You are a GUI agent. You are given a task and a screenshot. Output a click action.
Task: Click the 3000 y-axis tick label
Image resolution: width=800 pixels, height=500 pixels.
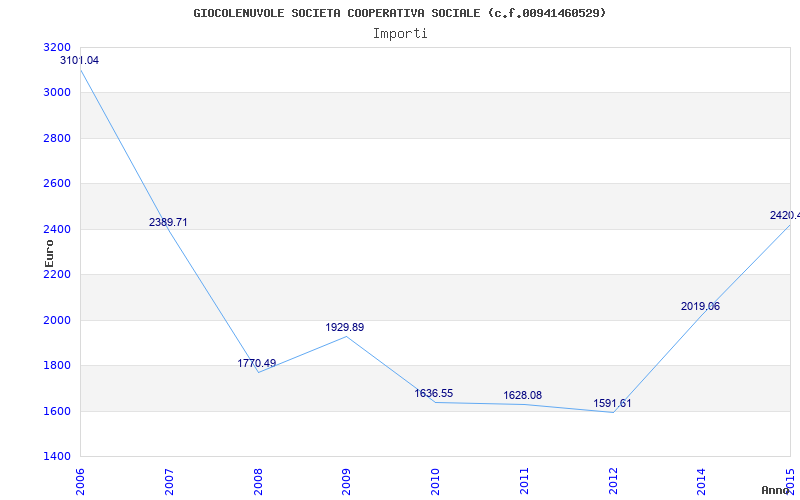(x=57, y=93)
